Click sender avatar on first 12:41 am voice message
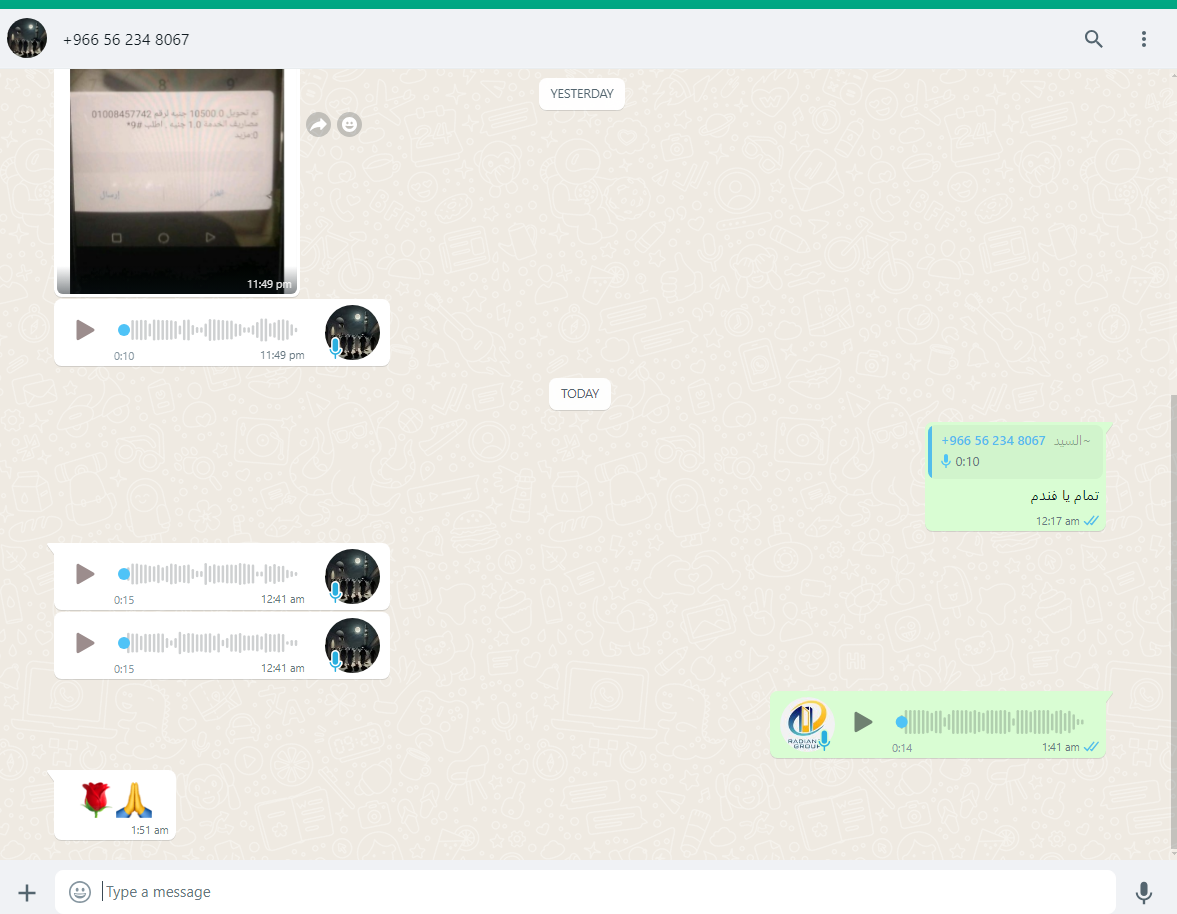 (x=352, y=576)
